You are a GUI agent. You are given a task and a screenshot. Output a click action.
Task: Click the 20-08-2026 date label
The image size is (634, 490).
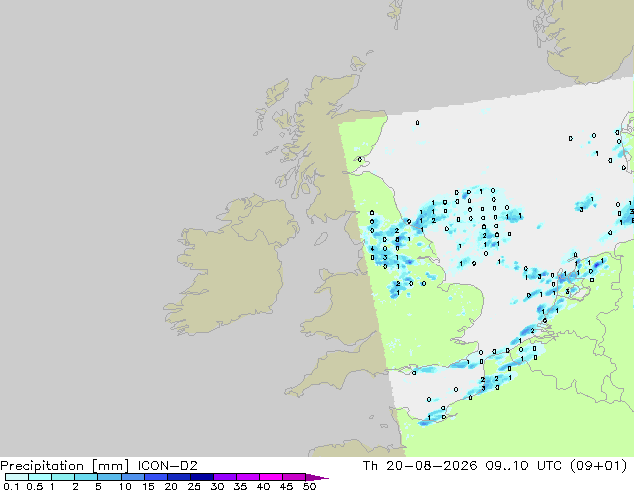pos(431,466)
